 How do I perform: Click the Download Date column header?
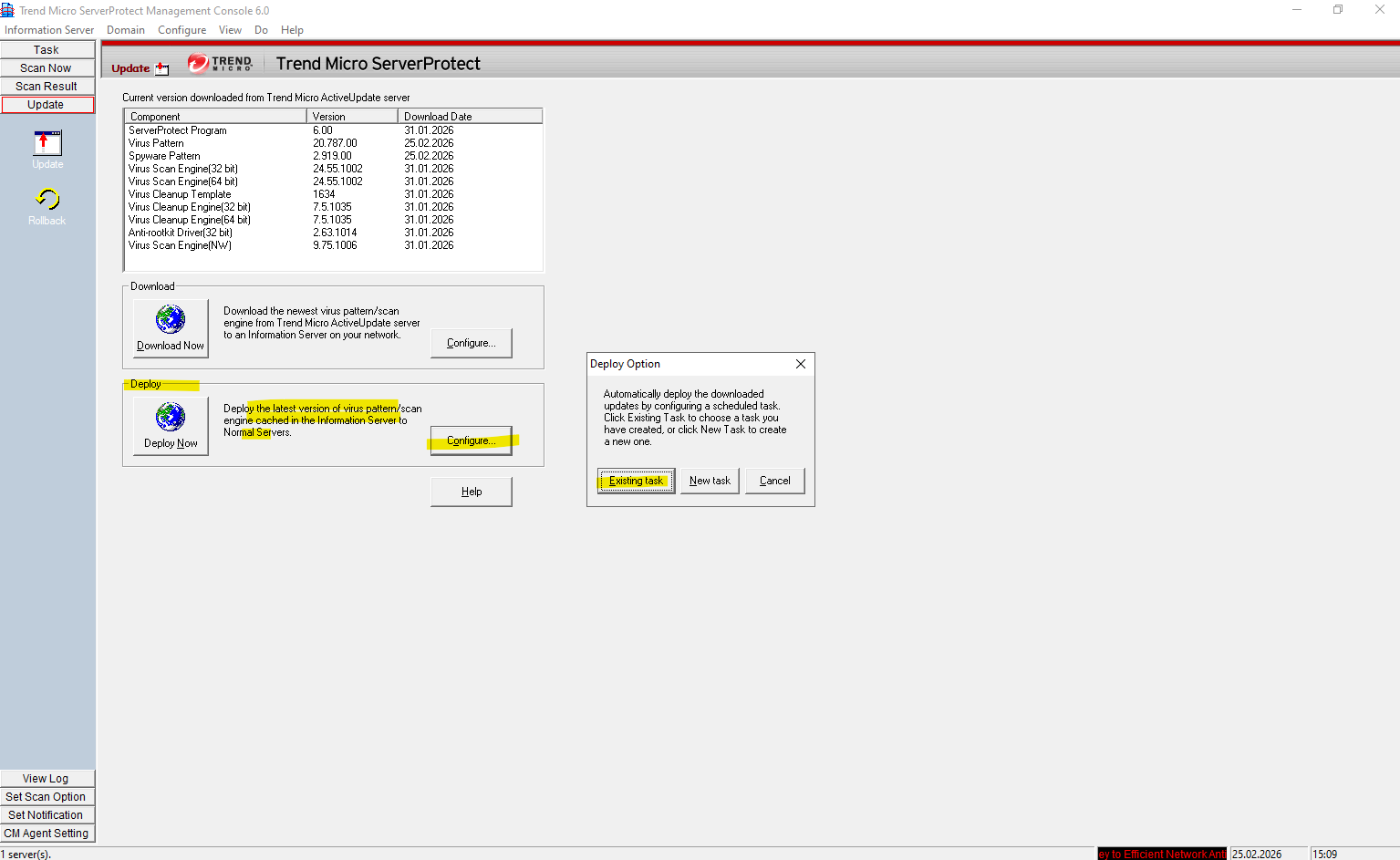[470, 117]
